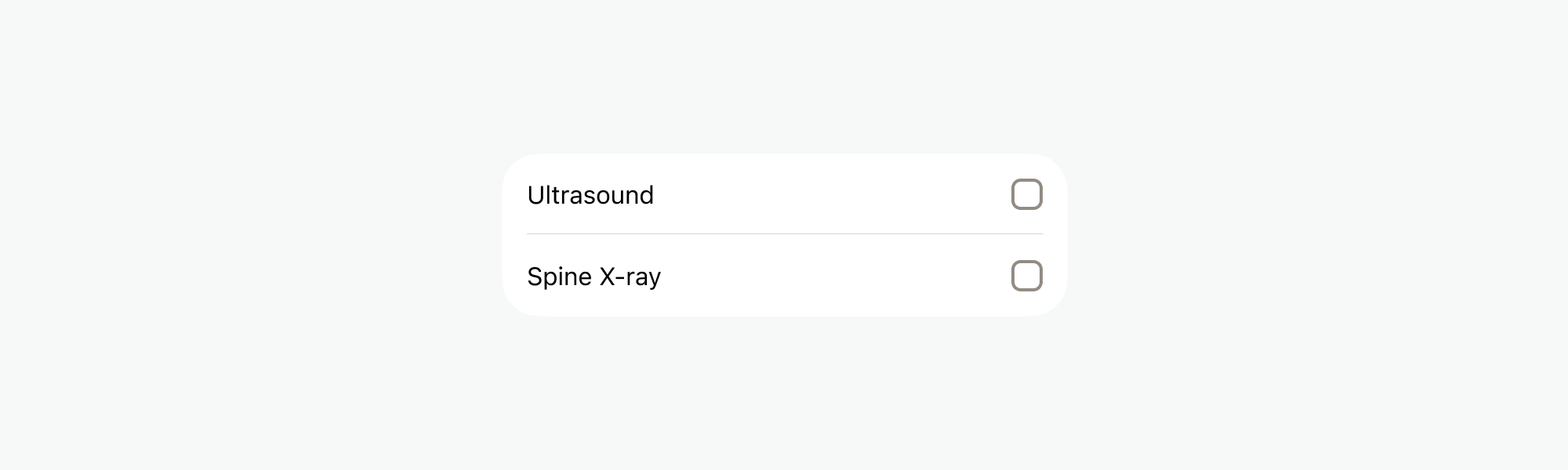Viewport: 1568px width, 470px height.
Task: Select the Ultrasound checkbox control
Action: coord(1028,195)
